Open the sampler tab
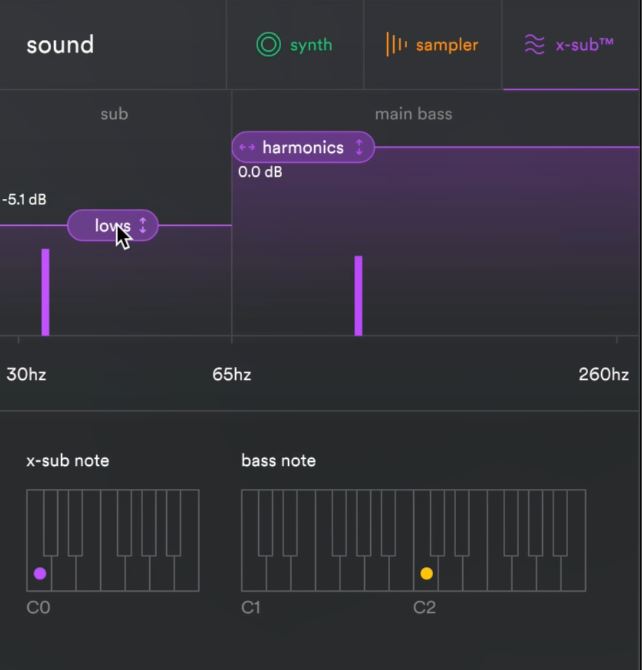The image size is (642, 670). pyautogui.click(x=432, y=45)
